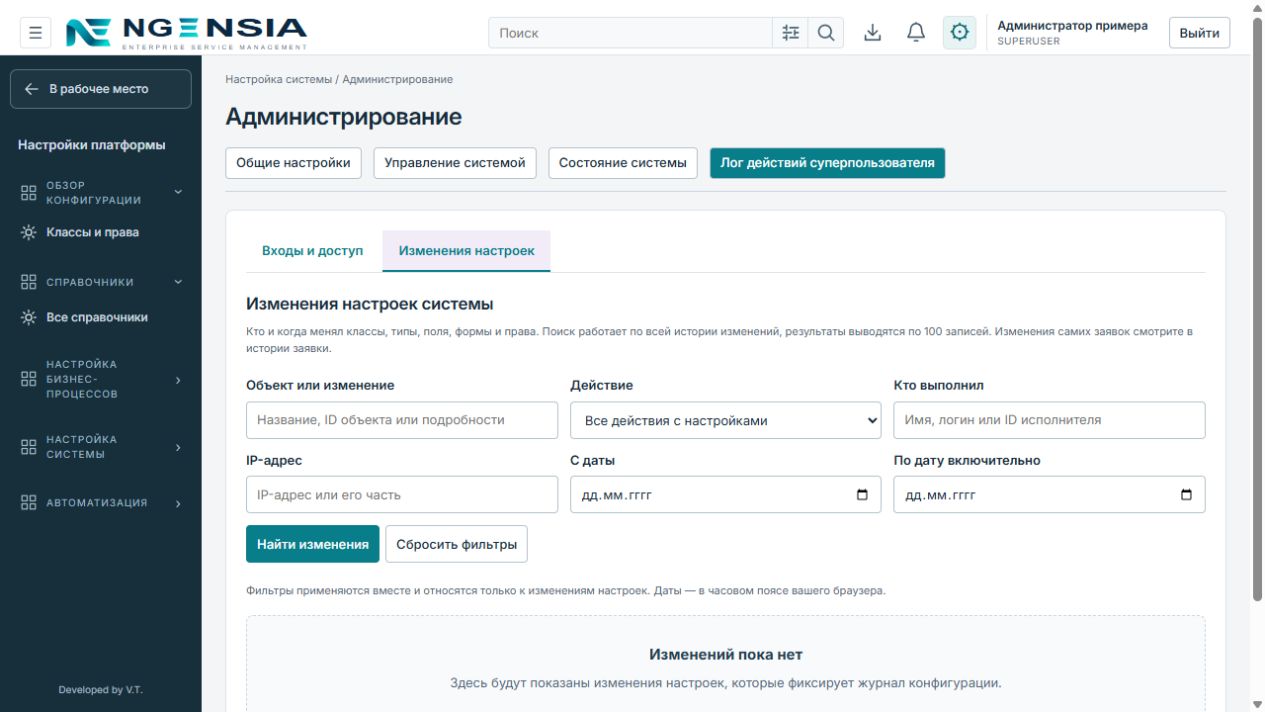Click the Кто выполнил input field
This screenshot has width=1265, height=712.
coord(1049,420)
